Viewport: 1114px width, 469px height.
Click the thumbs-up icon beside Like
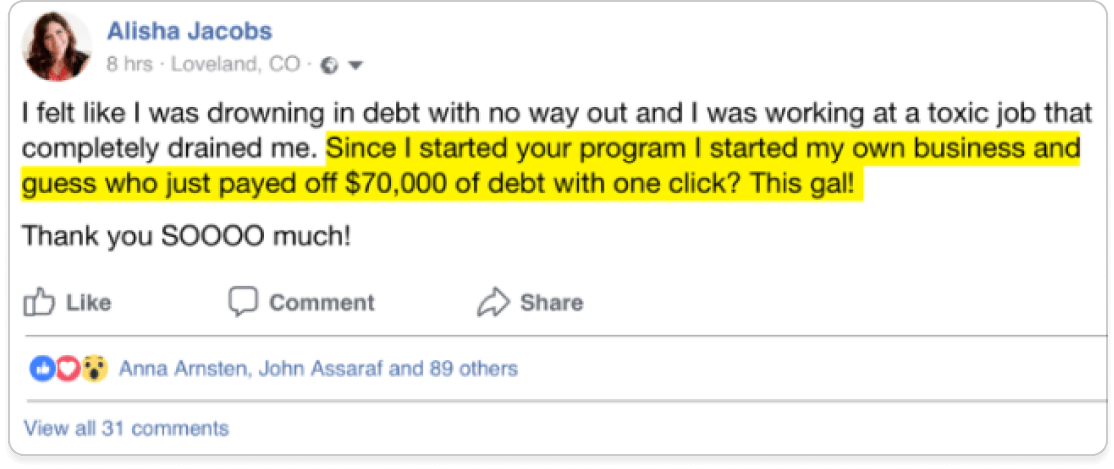pyautogui.click(x=39, y=302)
